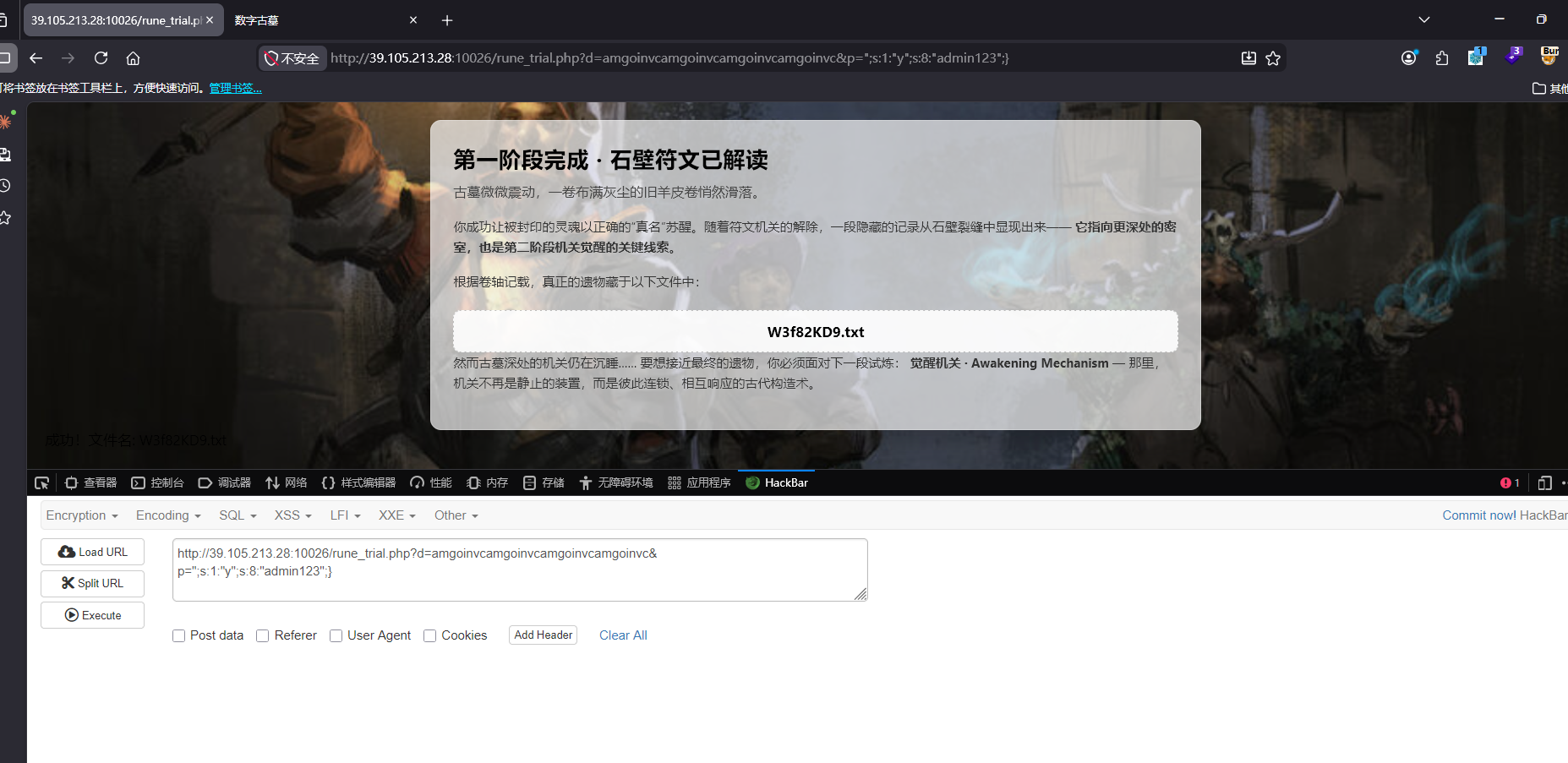This screenshot has width=1568, height=763.
Task: Open the sidebar history clock icon
Action: point(5,185)
